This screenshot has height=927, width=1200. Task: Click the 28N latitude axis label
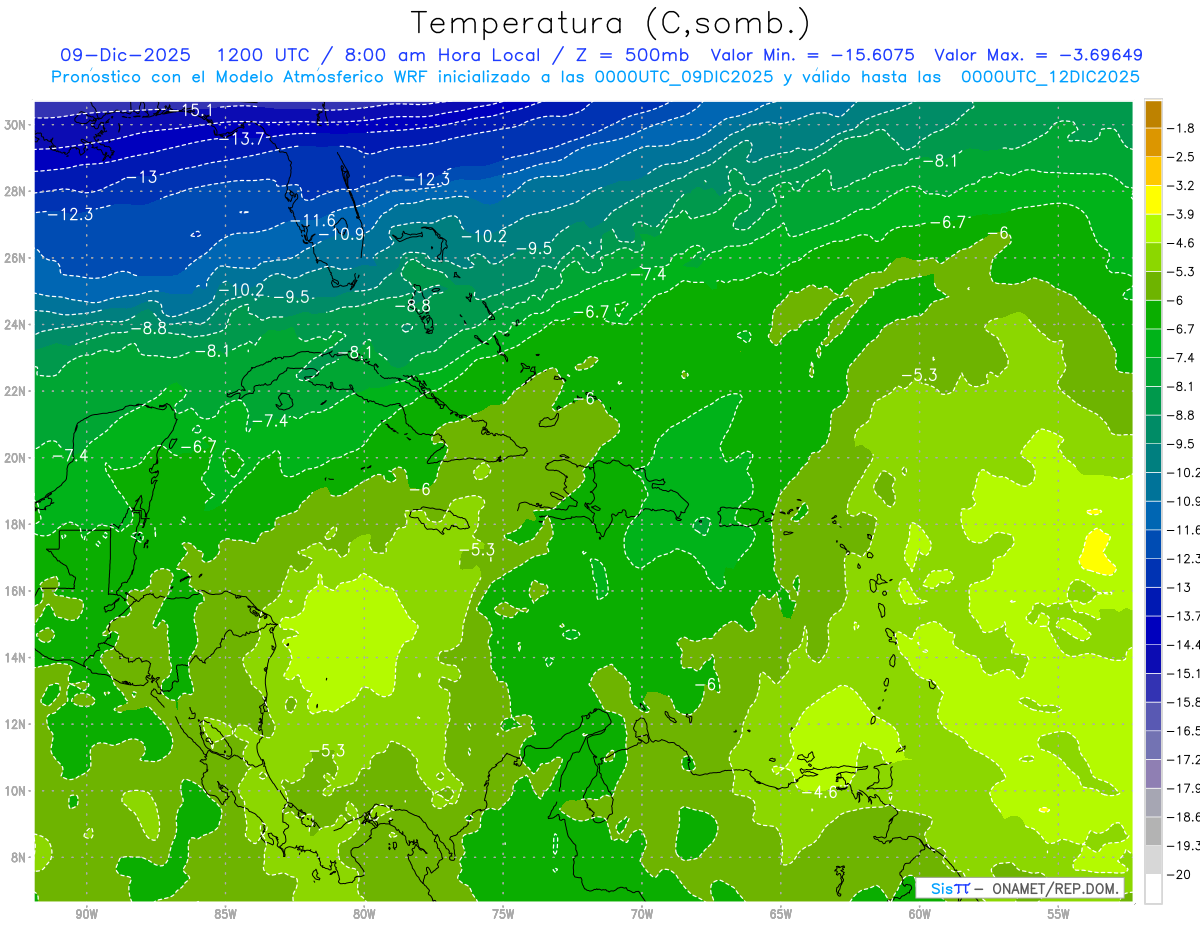[17, 191]
